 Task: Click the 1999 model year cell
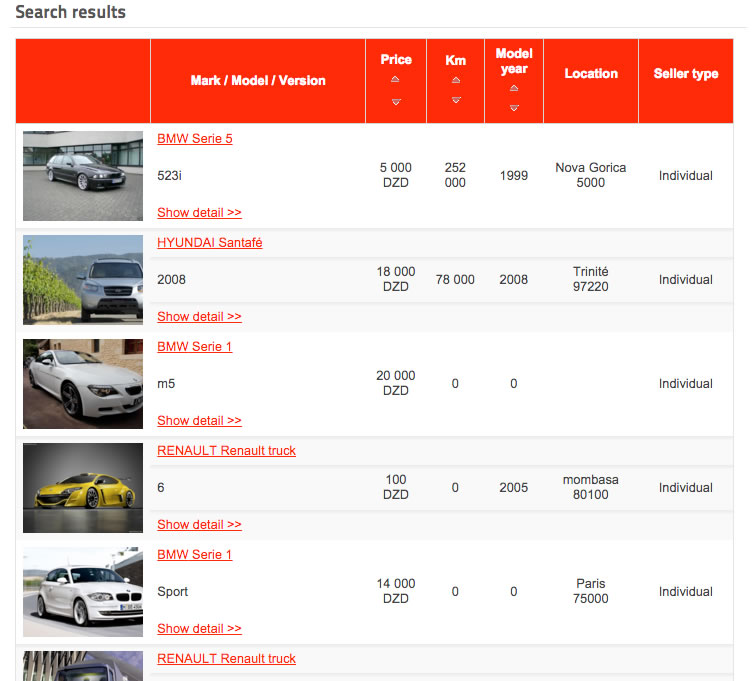point(514,176)
